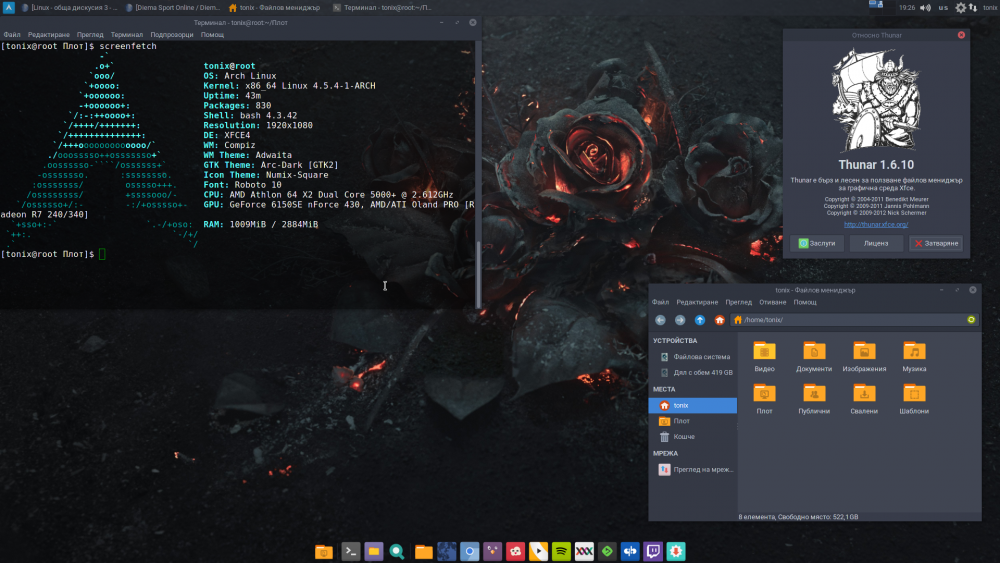Open the teal download-gear app in dock
Screen dimensions: 1000x563
point(676,552)
